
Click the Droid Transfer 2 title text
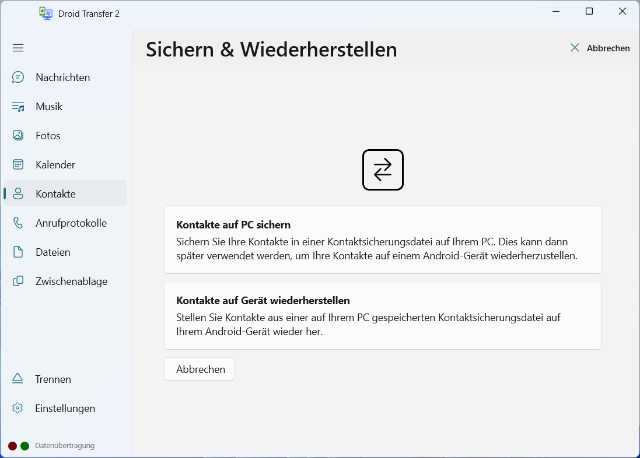point(89,13)
